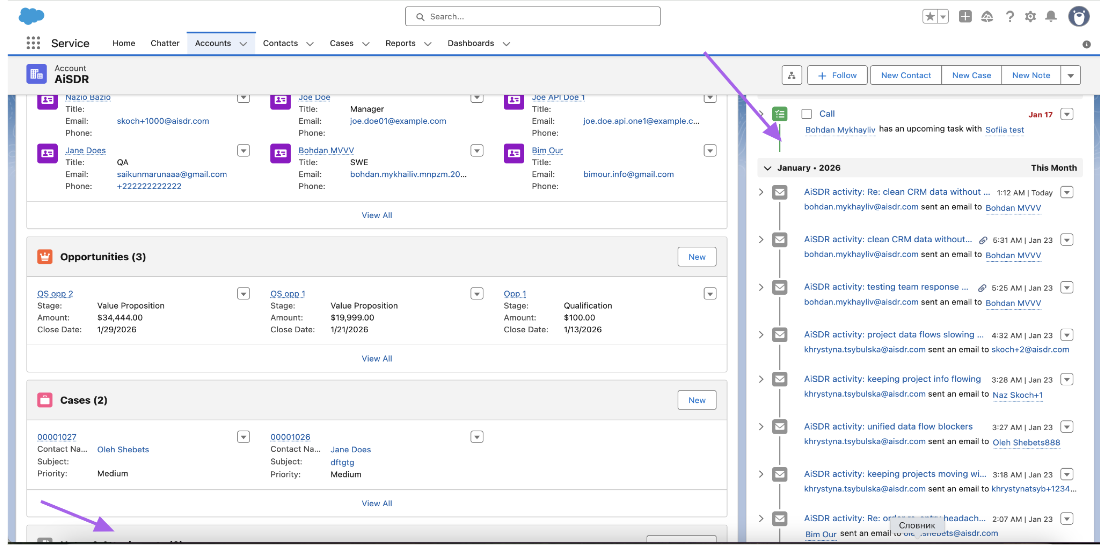Click the Bim Our contact card icon
The height and width of the screenshot is (546, 1100).
point(514,153)
